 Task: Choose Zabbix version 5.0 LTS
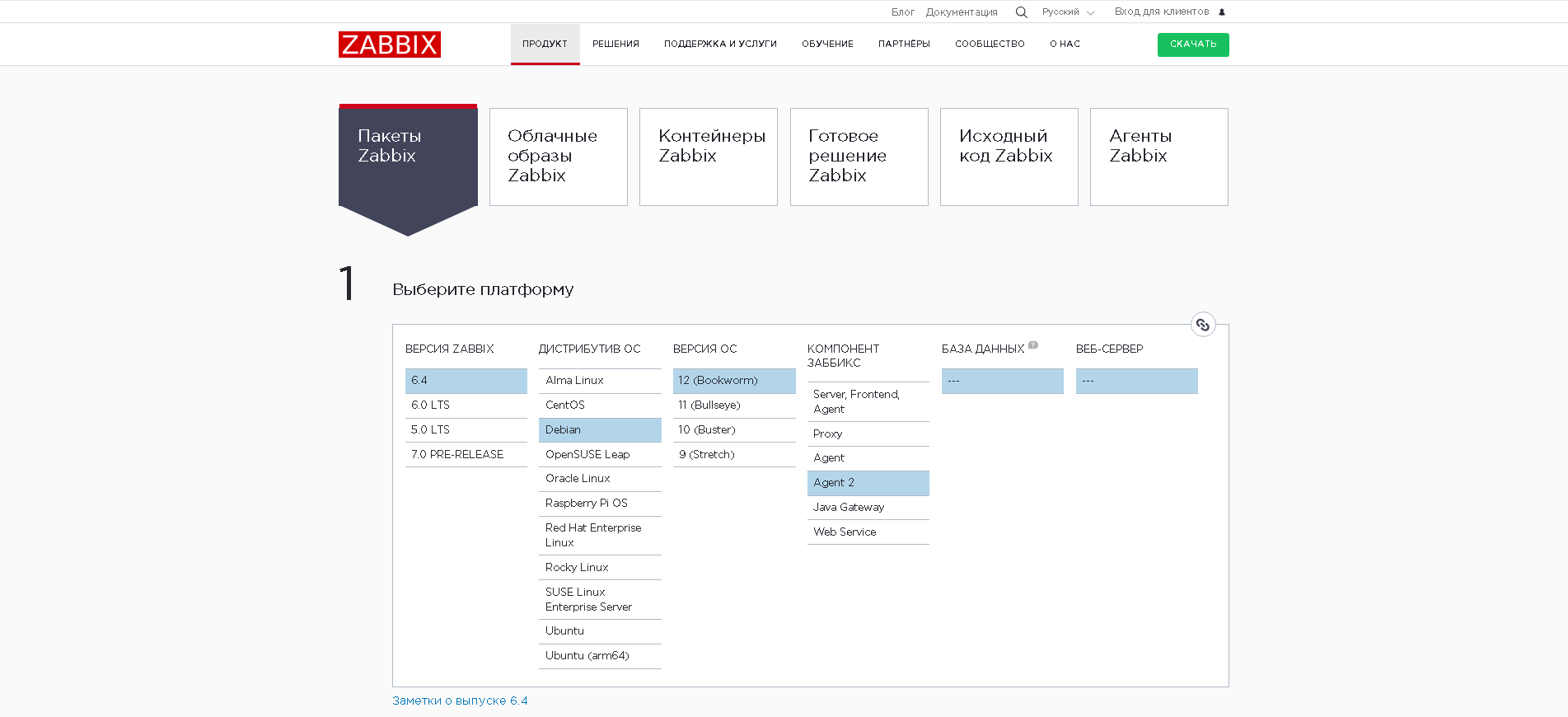[x=466, y=430]
